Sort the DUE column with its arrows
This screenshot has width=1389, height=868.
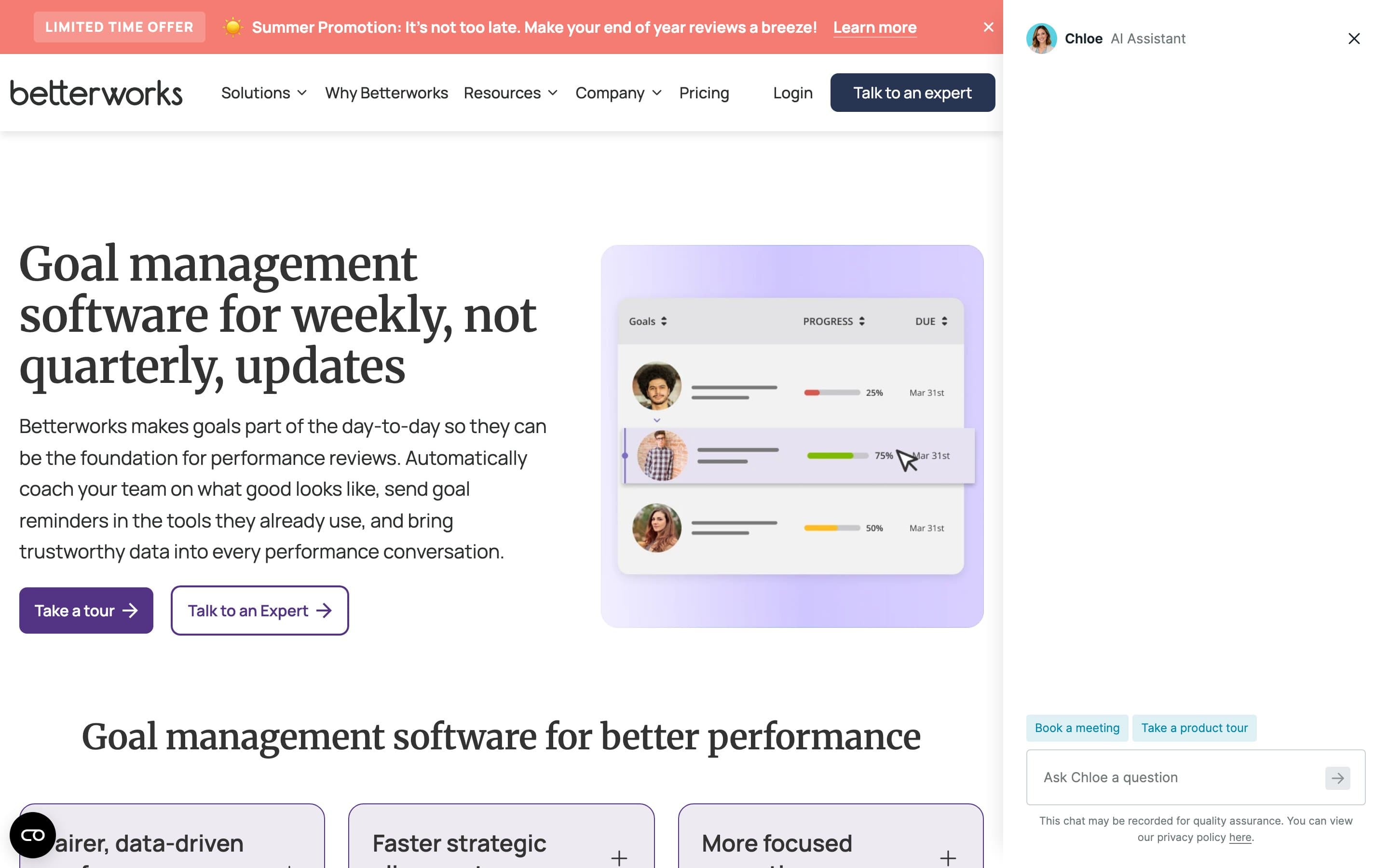(x=944, y=322)
